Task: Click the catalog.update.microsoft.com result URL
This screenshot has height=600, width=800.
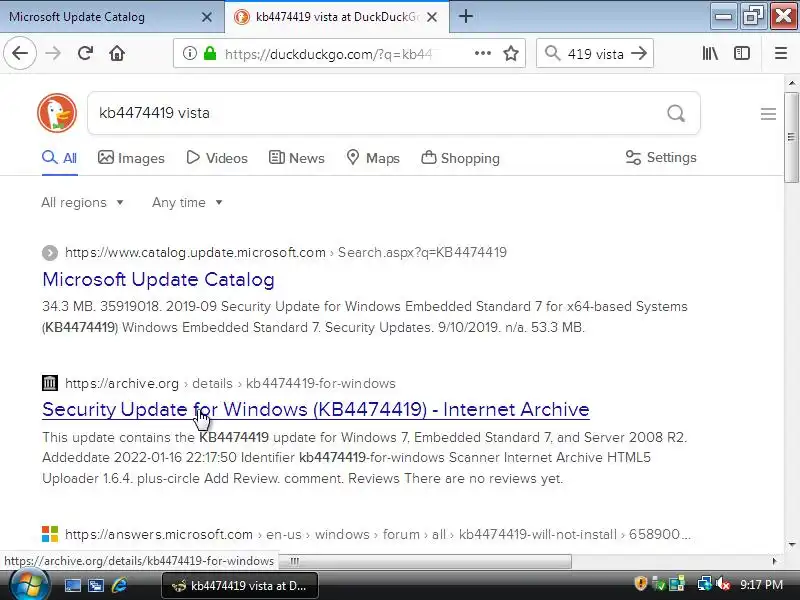Action: 286,253
